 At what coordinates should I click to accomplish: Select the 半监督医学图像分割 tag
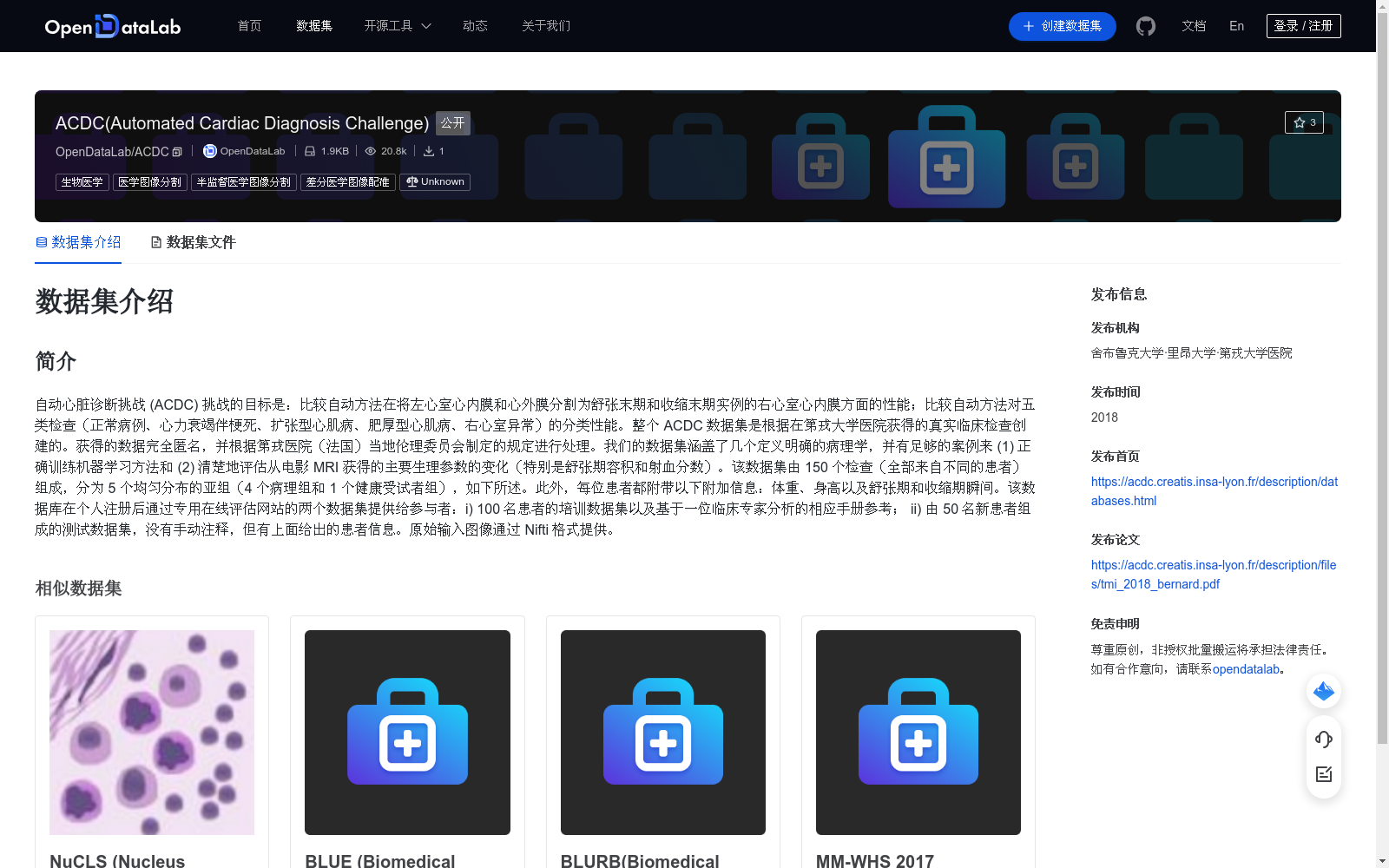244,182
